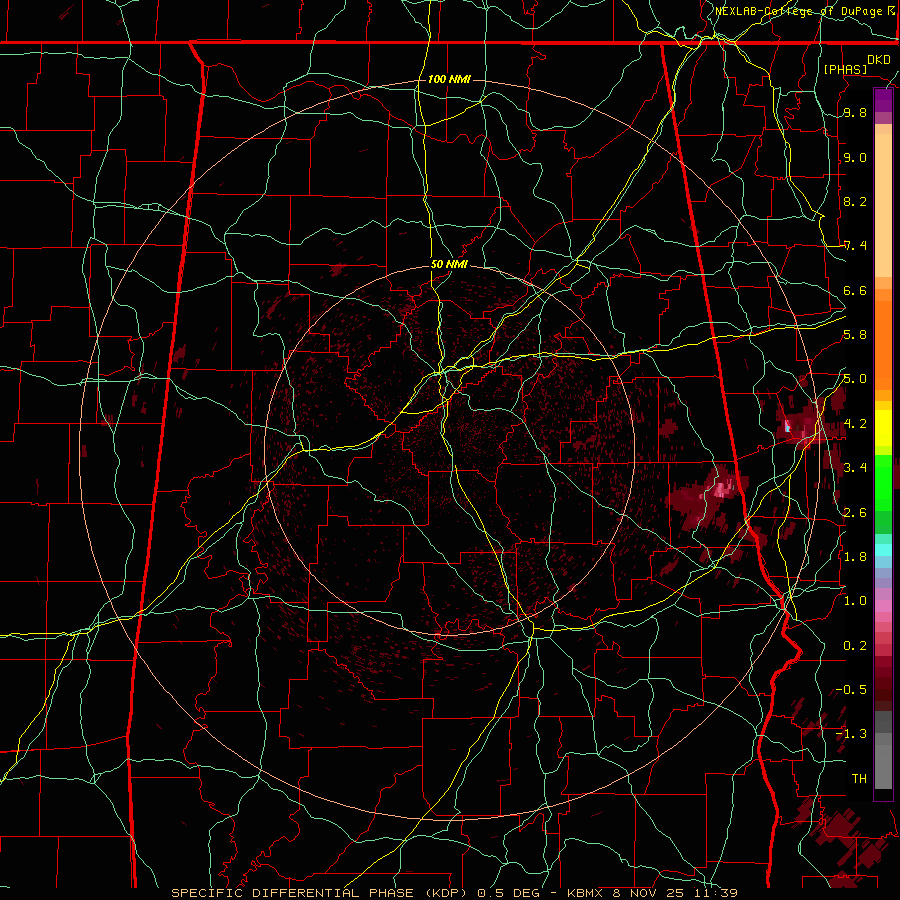Click the cyan segment of the color bar
Image resolution: width=900 pixels, height=900 pixels.
[x=883, y=549]
